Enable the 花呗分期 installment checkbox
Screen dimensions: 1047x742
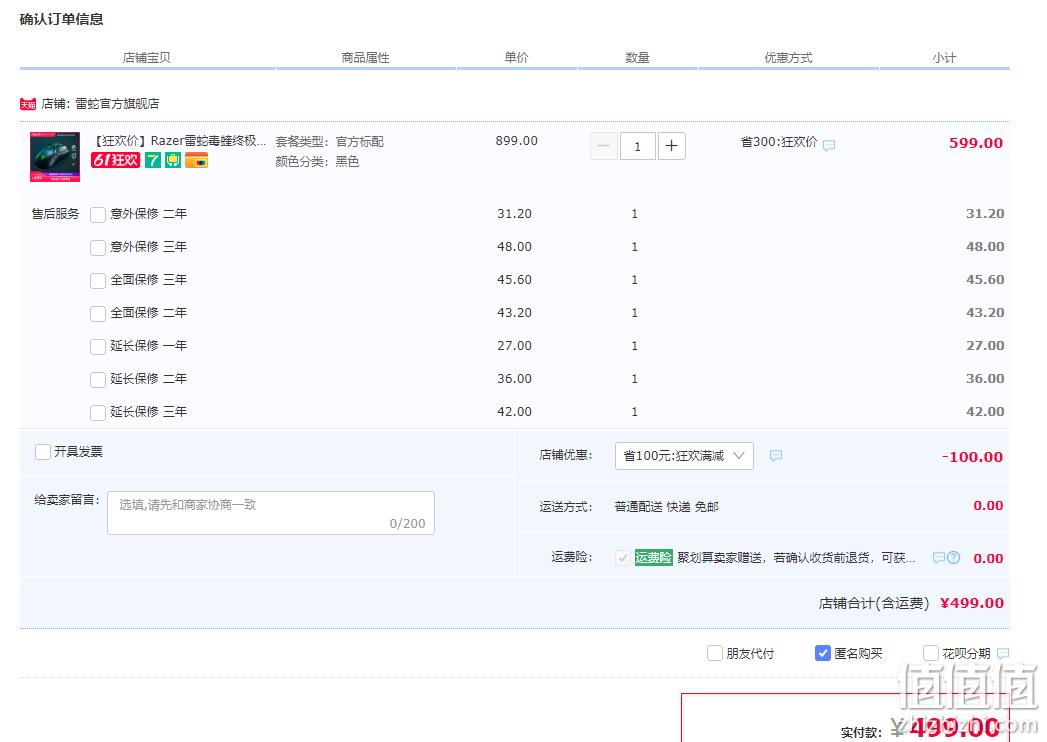tap(931, 653)
